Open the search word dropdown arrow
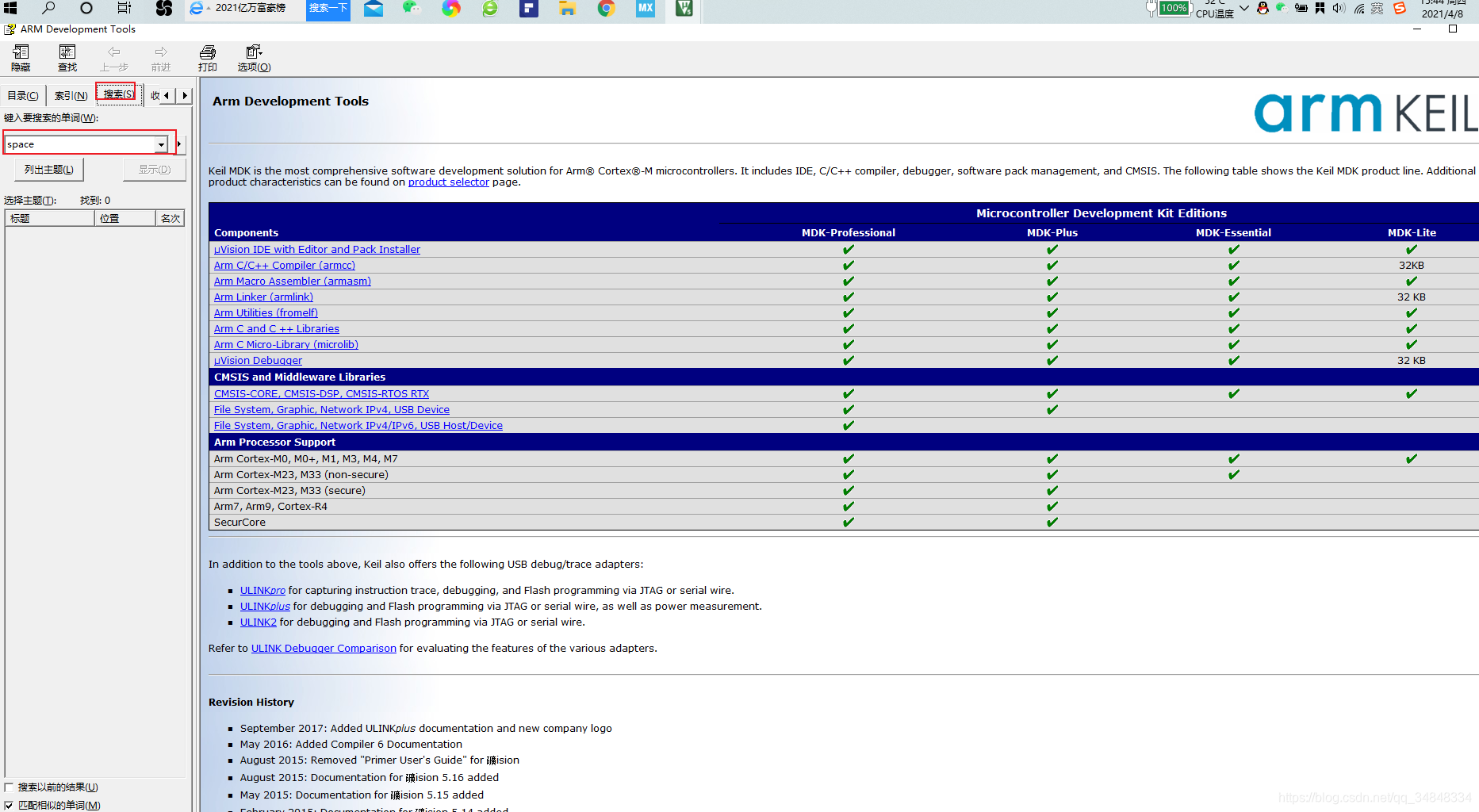 point(161,144)
